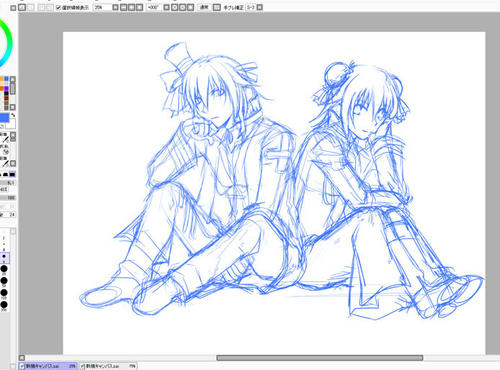This screenshot has width=500, height=370.
Task: Open the zoom level dropdown arrow
Action: [115, 7]
